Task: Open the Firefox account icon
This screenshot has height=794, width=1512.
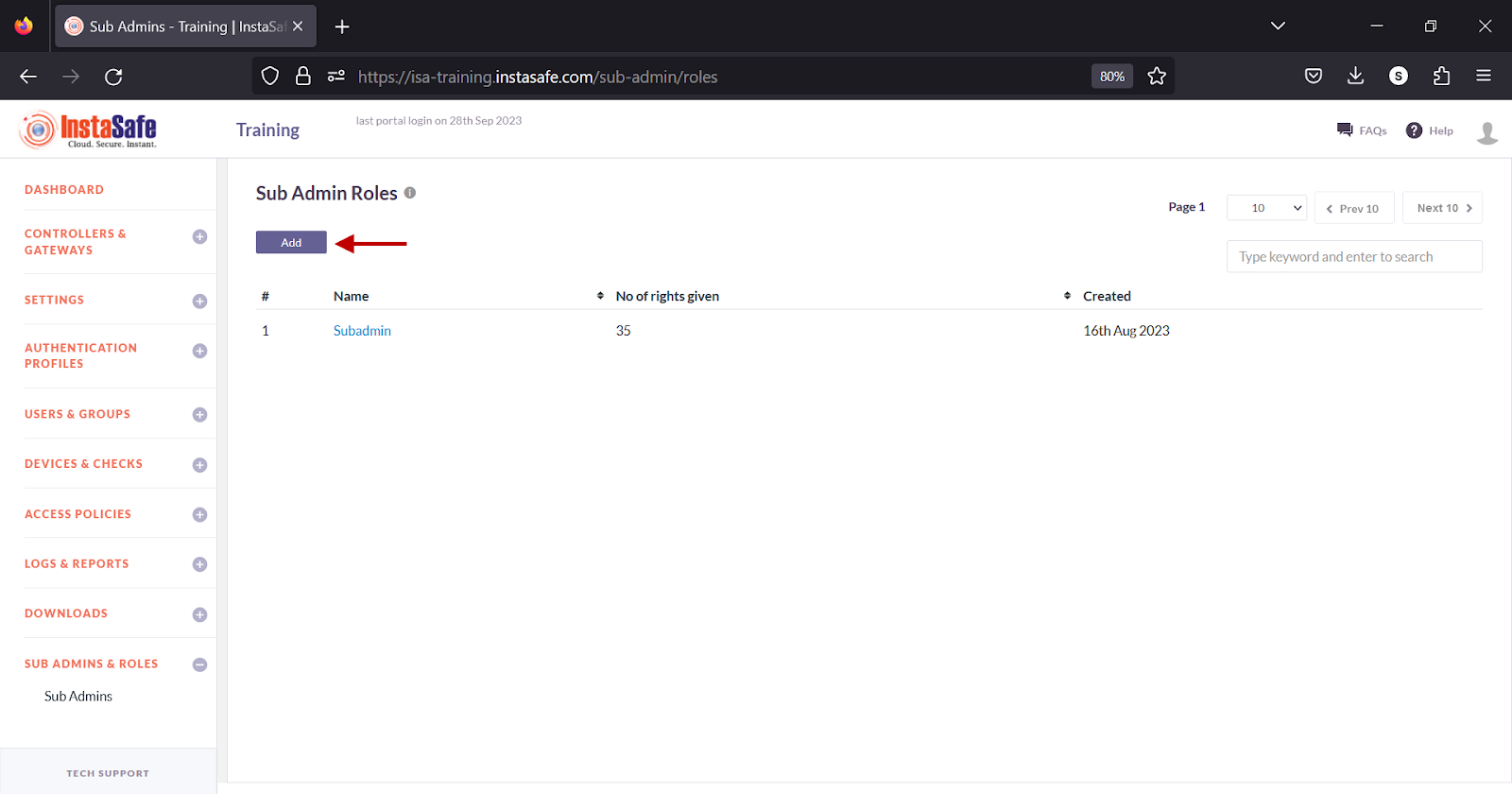Action: 1399,77
